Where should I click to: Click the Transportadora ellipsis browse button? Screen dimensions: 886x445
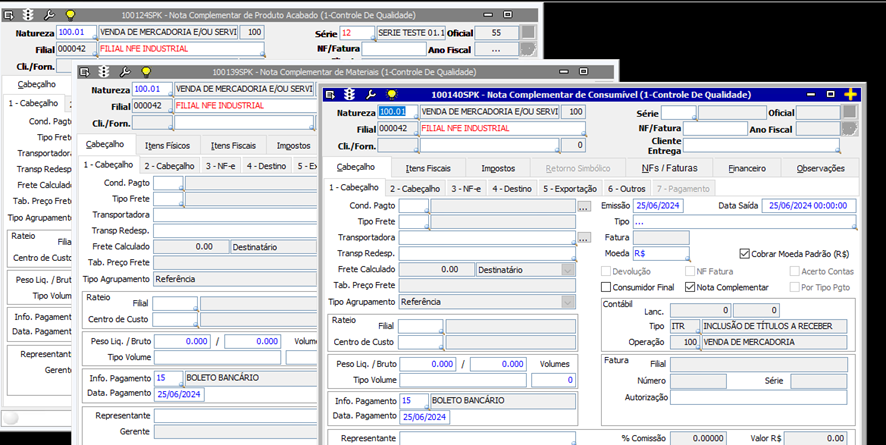tap(583, 238)
